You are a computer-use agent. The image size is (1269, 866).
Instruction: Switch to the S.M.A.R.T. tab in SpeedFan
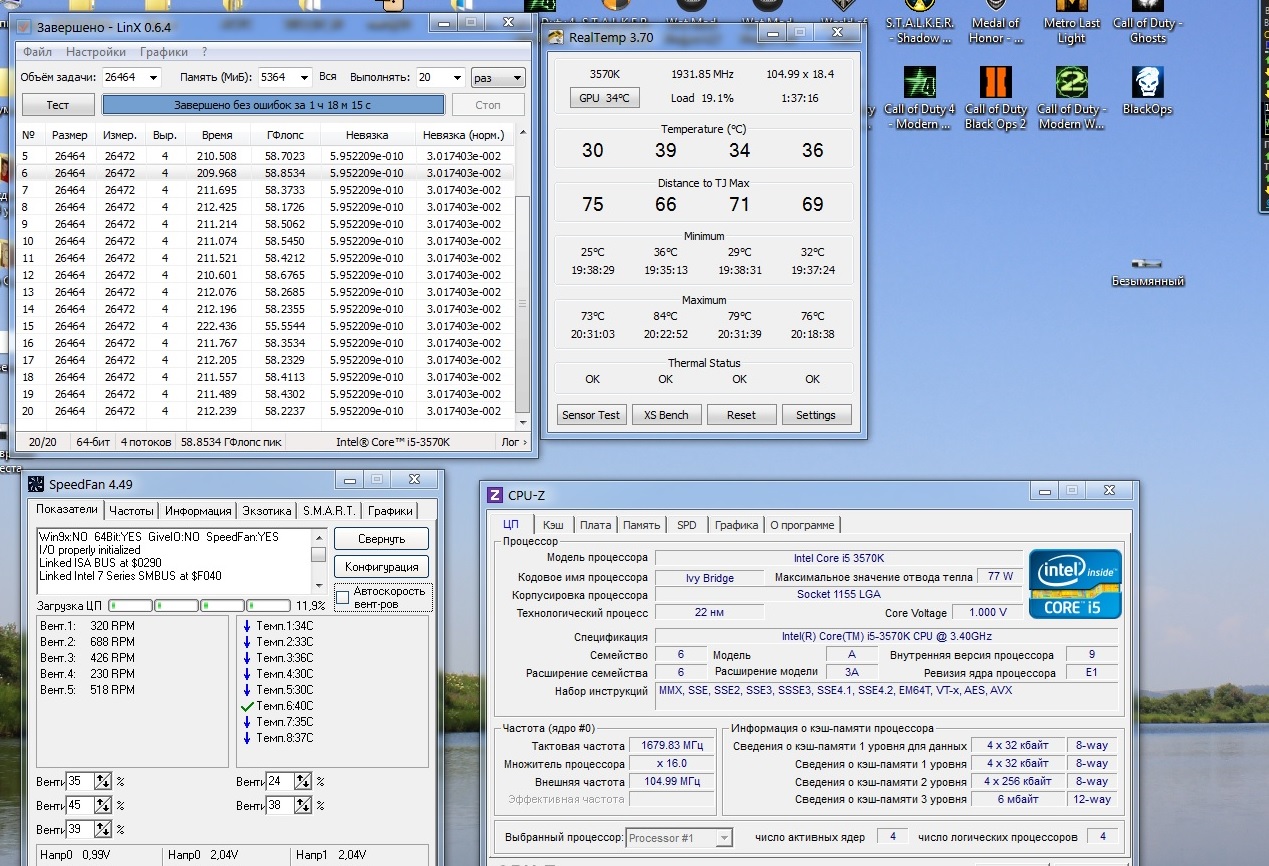click(x=329, y=511)
